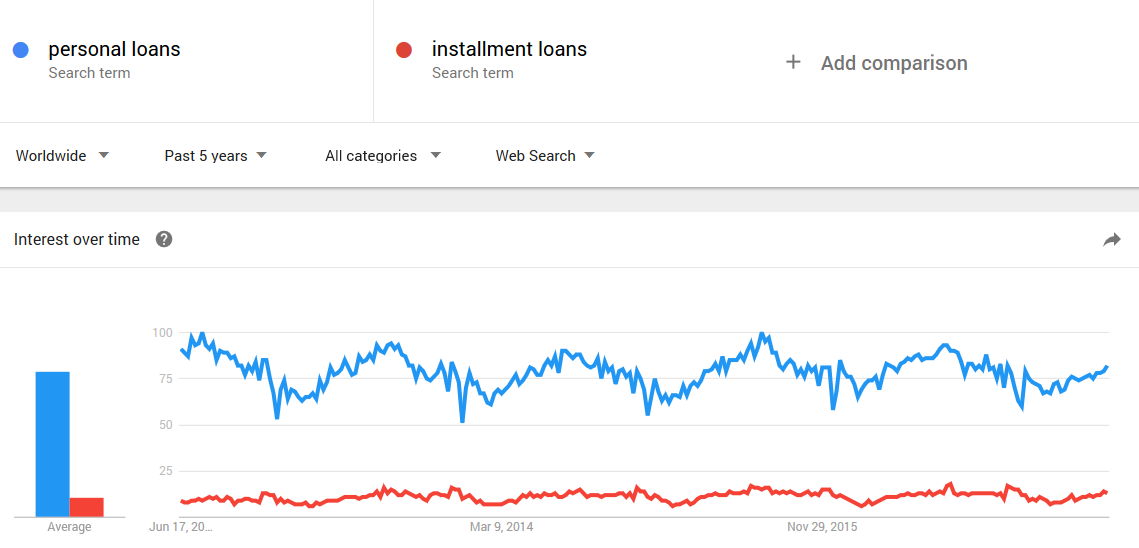Edit the personal loans search term
This screenshot has width=1139, height=548.
114,49
